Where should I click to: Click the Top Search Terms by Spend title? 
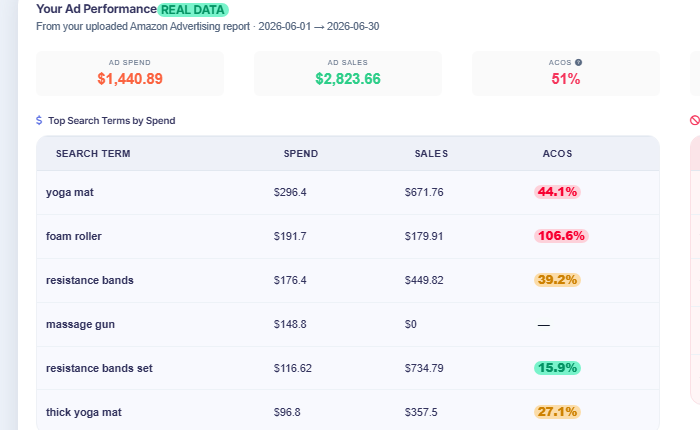click(112, 121)
